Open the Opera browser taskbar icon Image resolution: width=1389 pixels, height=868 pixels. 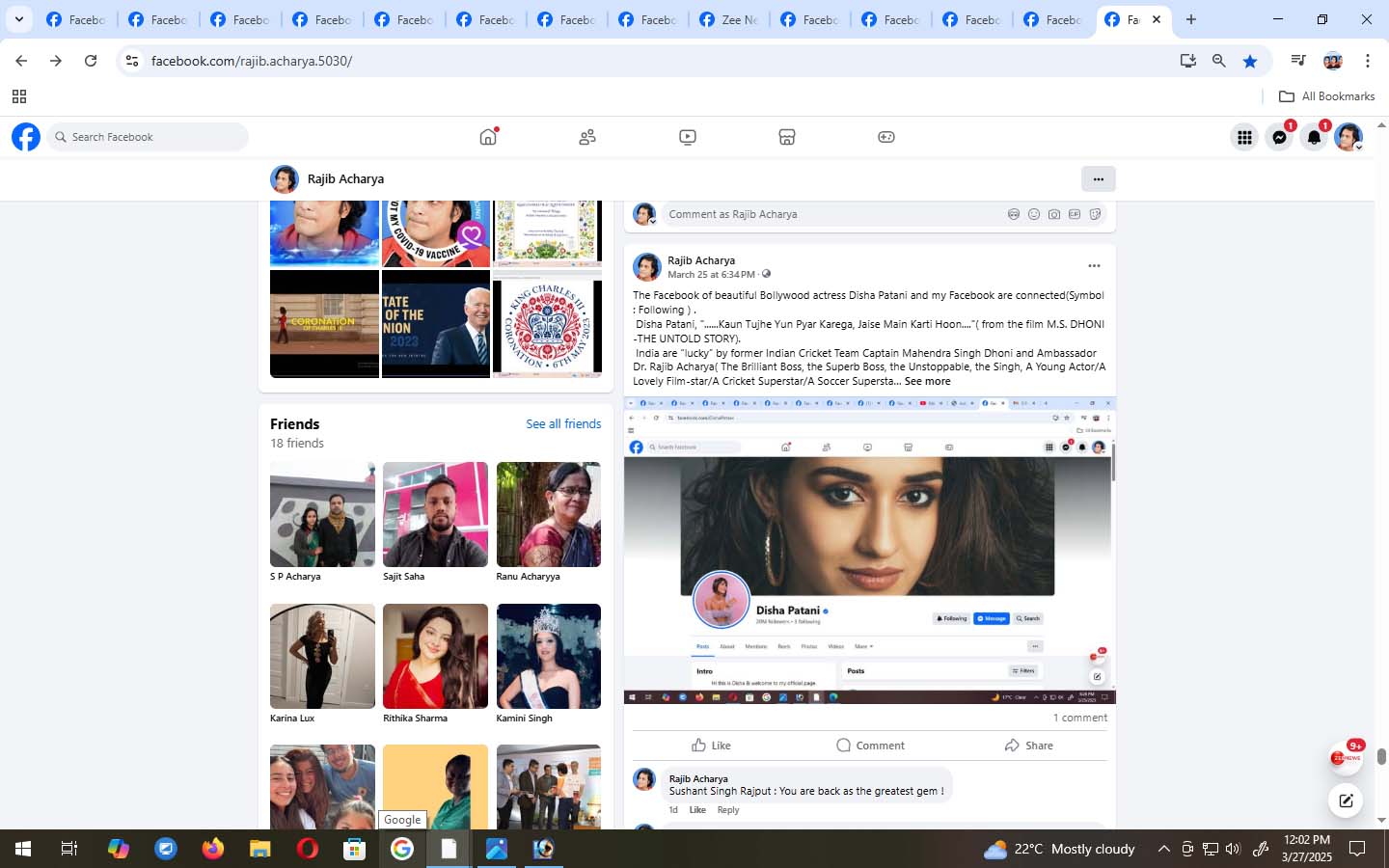[308, 849]
